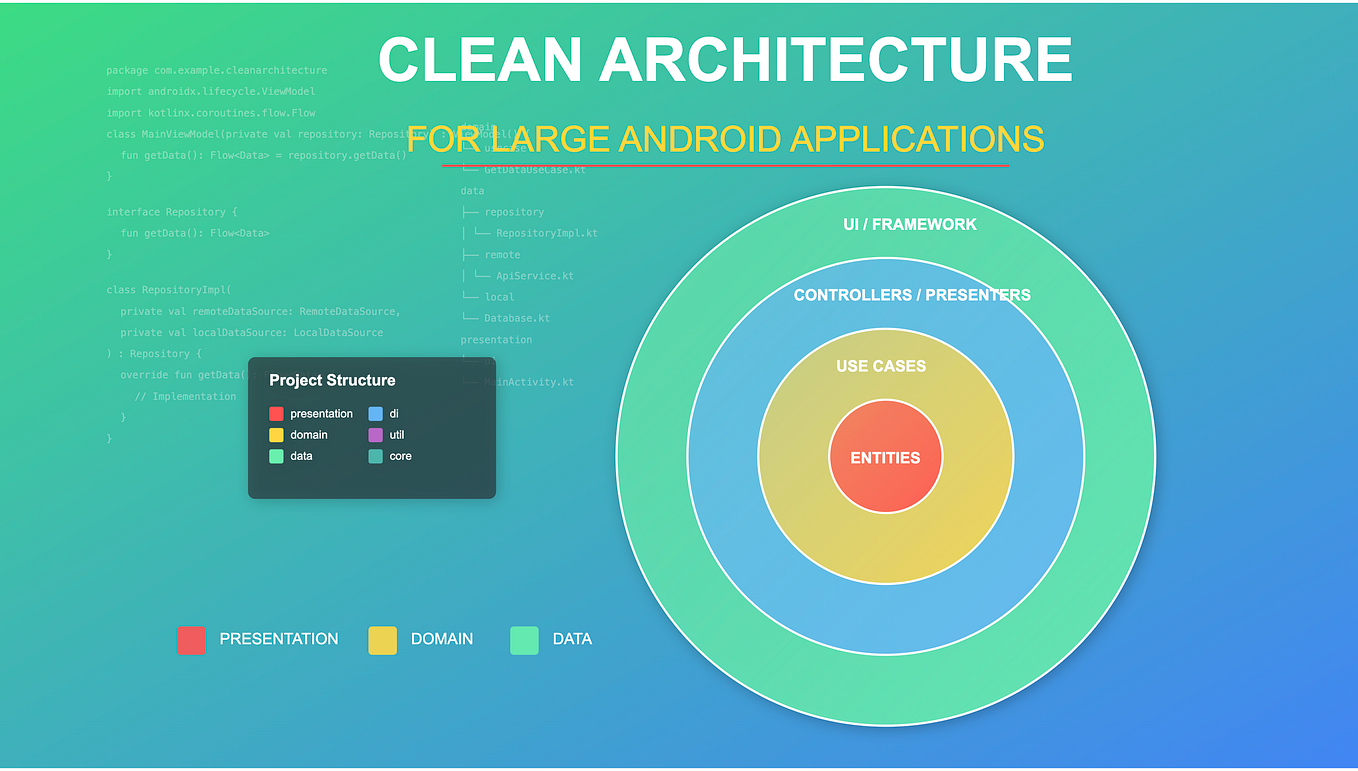
Task: Click the green "data" square in Project Structure
Action: 277,456
